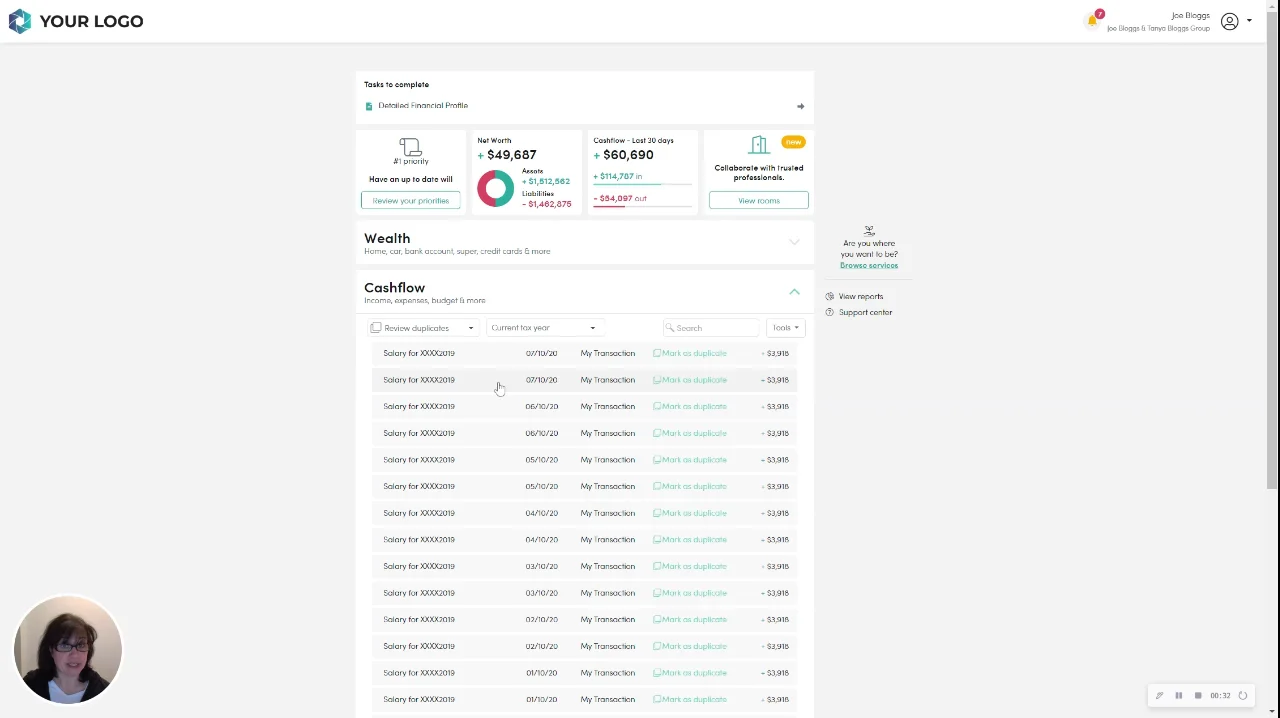Click the will scroll icon above #1 priority
This screenshot has height=718, width=1280.
pos(410,147)
